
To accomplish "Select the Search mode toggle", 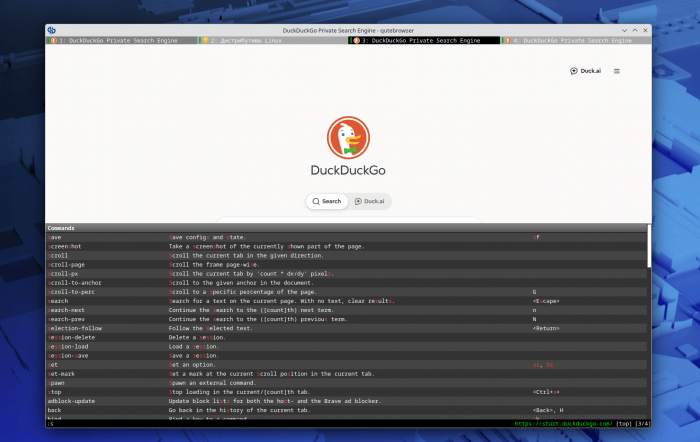I will click(327, 201).
